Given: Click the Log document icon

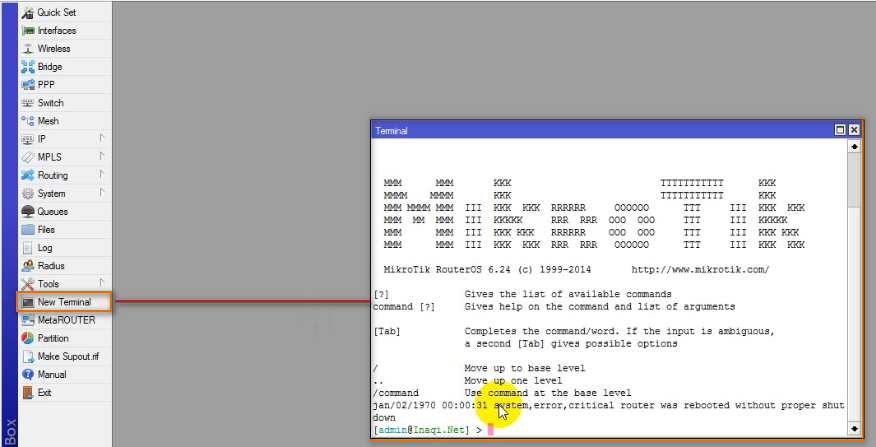Looking at the screenshot, I should (27, 248).
